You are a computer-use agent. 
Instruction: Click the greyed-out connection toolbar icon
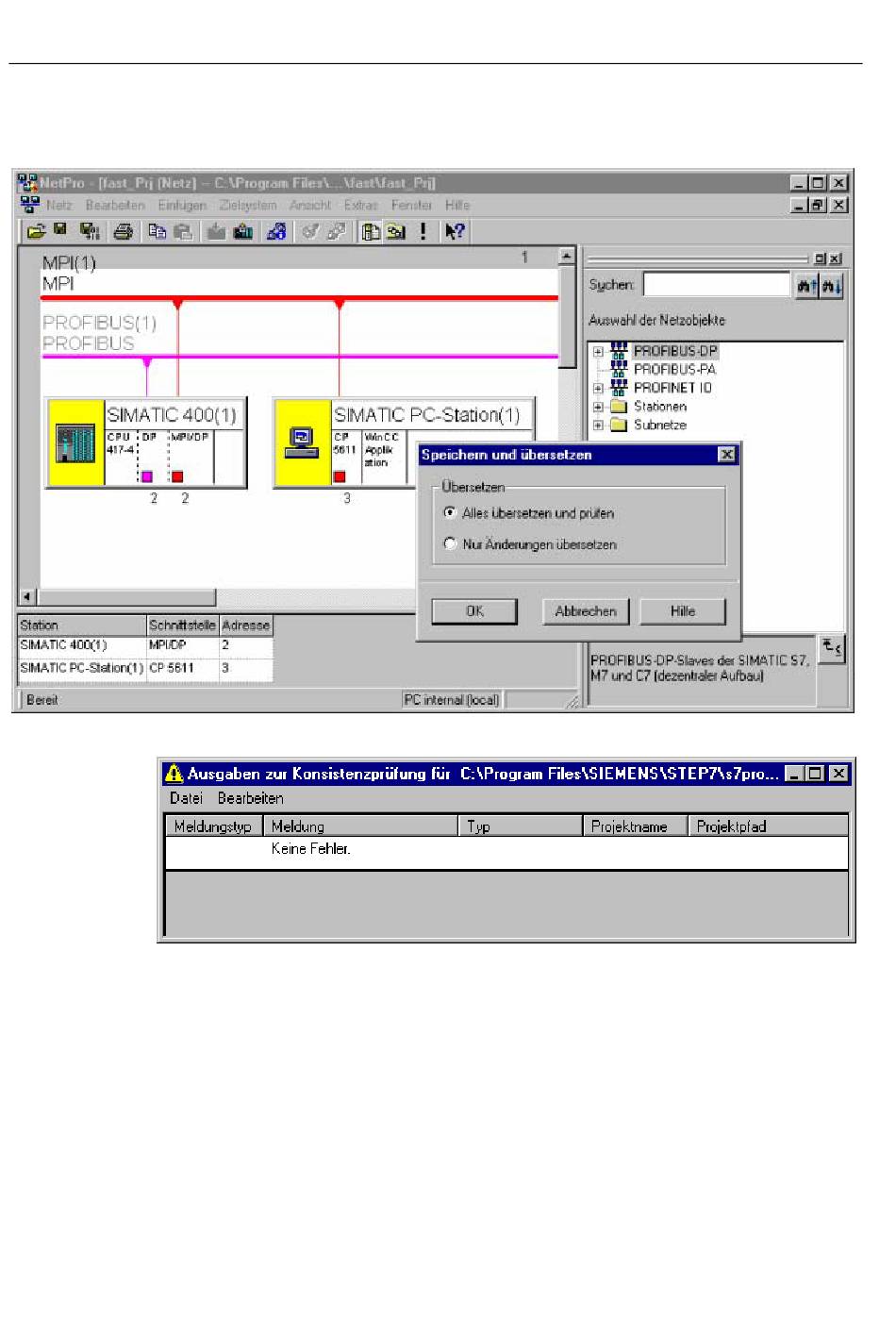(309, 231)
